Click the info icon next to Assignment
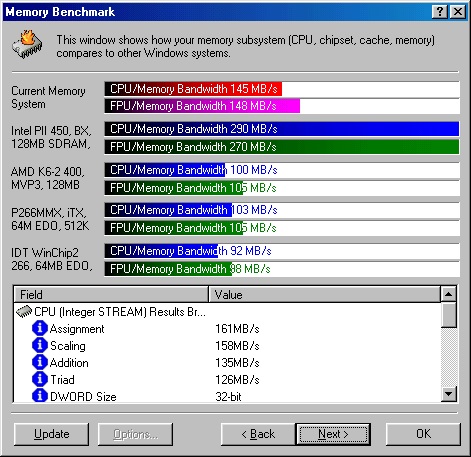471x457 pixels. (40, 328)
